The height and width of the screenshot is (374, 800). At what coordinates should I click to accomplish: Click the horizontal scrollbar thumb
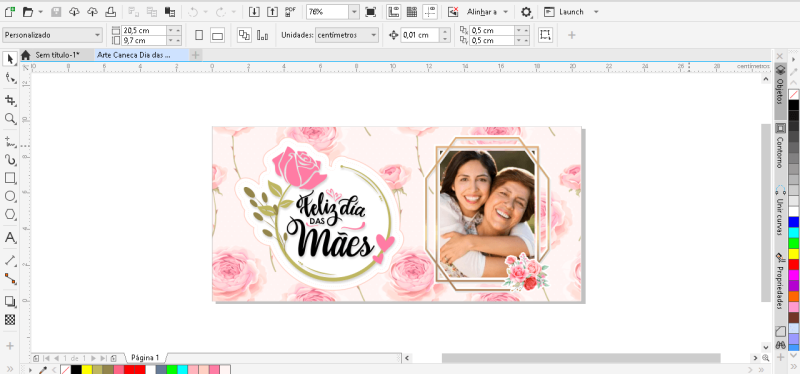[581, 358]
